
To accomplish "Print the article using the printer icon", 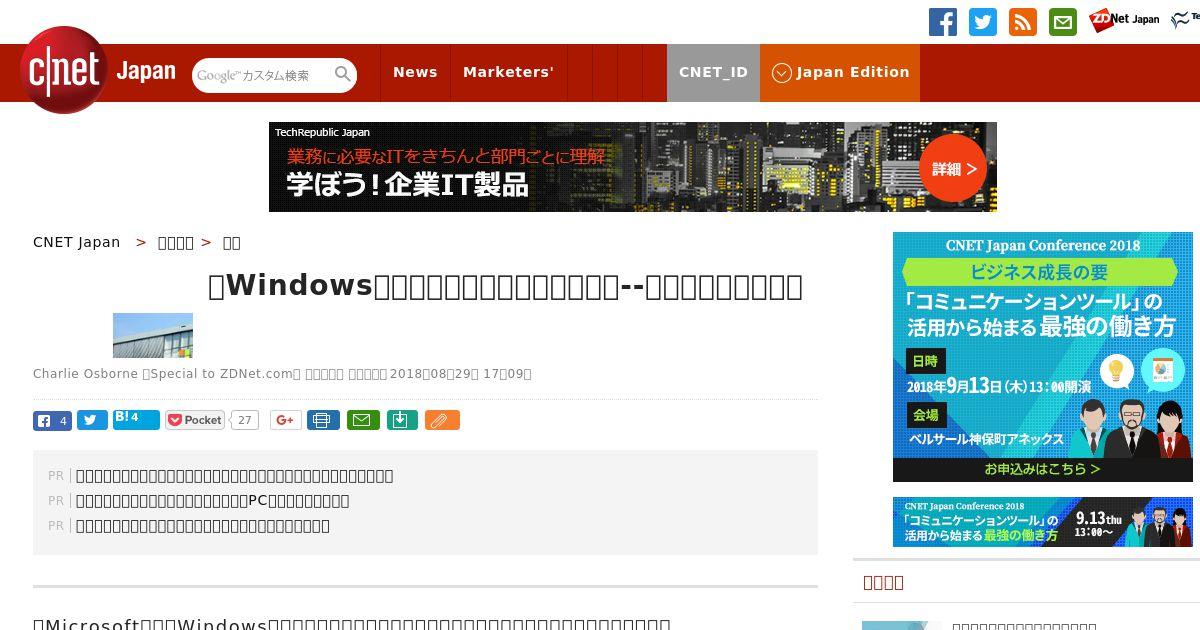I will coord(322,420).
